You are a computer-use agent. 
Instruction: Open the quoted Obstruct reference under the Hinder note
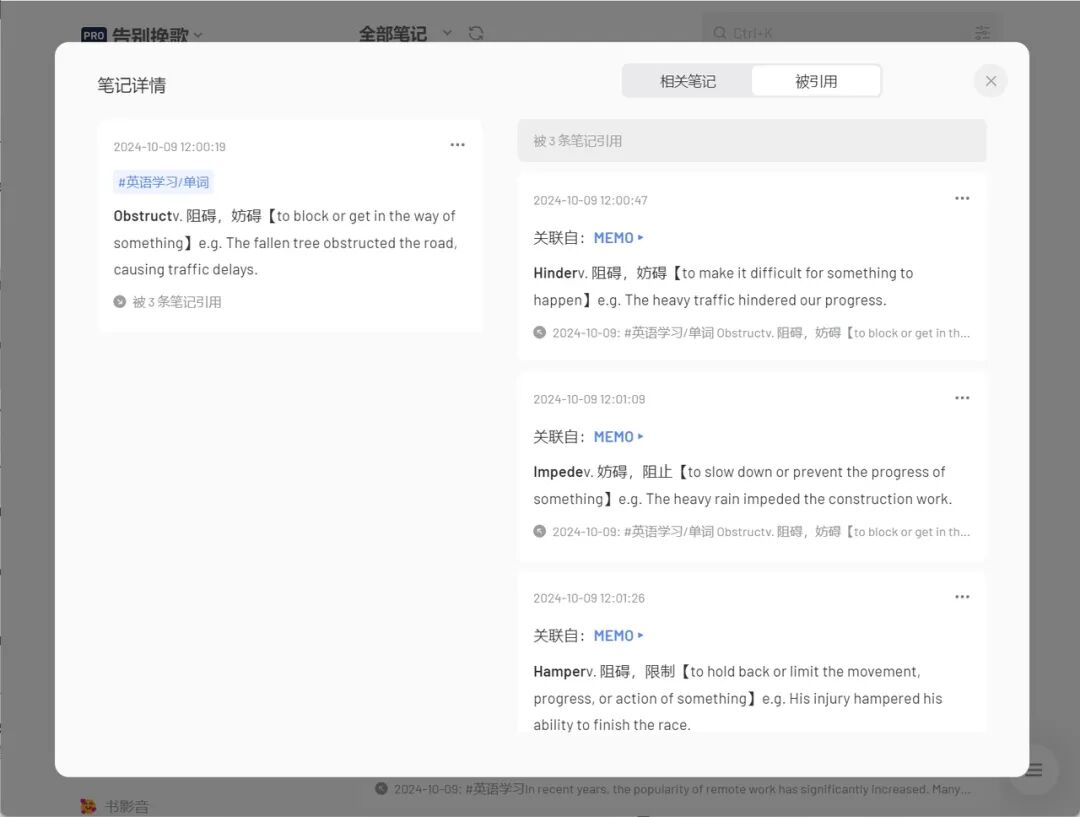(x=761, y=333)
